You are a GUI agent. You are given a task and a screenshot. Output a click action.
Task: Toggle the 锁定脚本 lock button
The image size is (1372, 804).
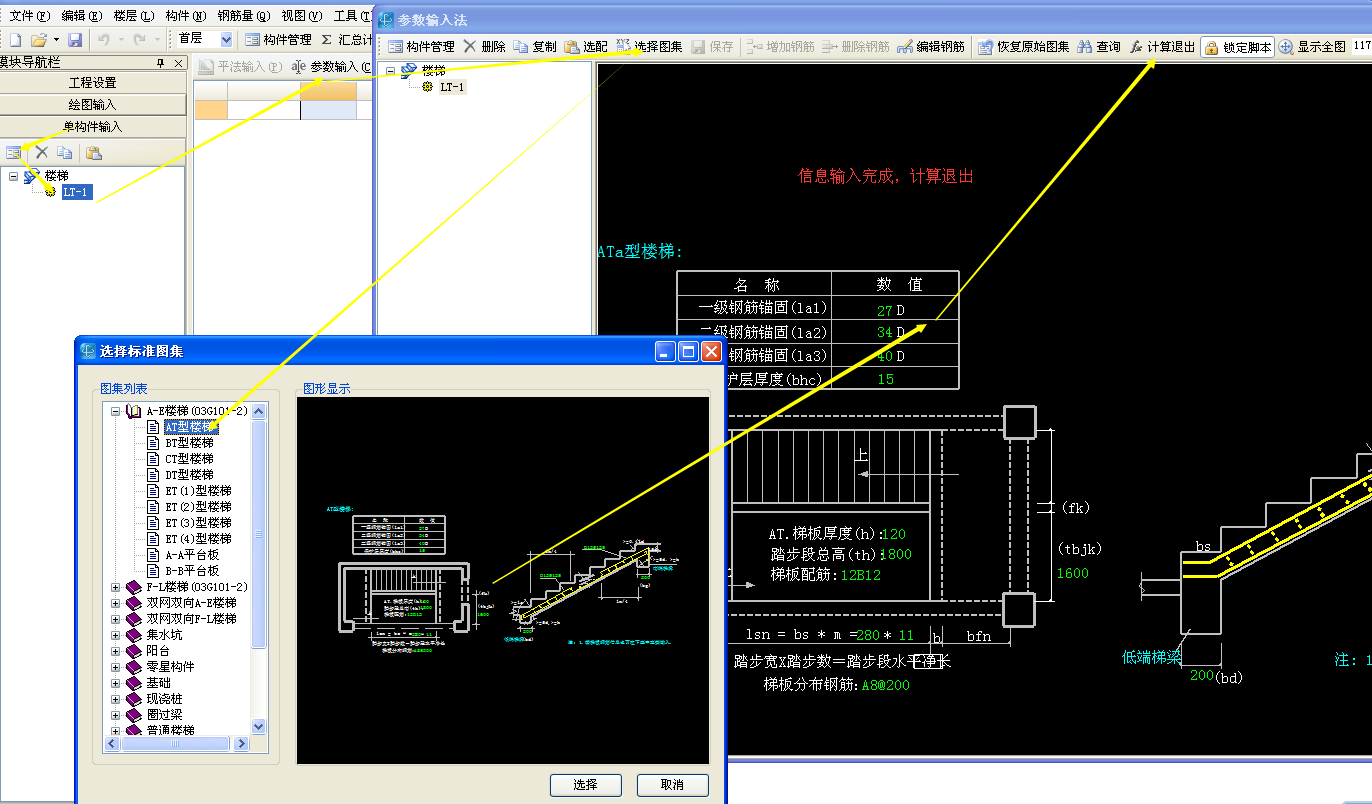[x=1238, y=47]
